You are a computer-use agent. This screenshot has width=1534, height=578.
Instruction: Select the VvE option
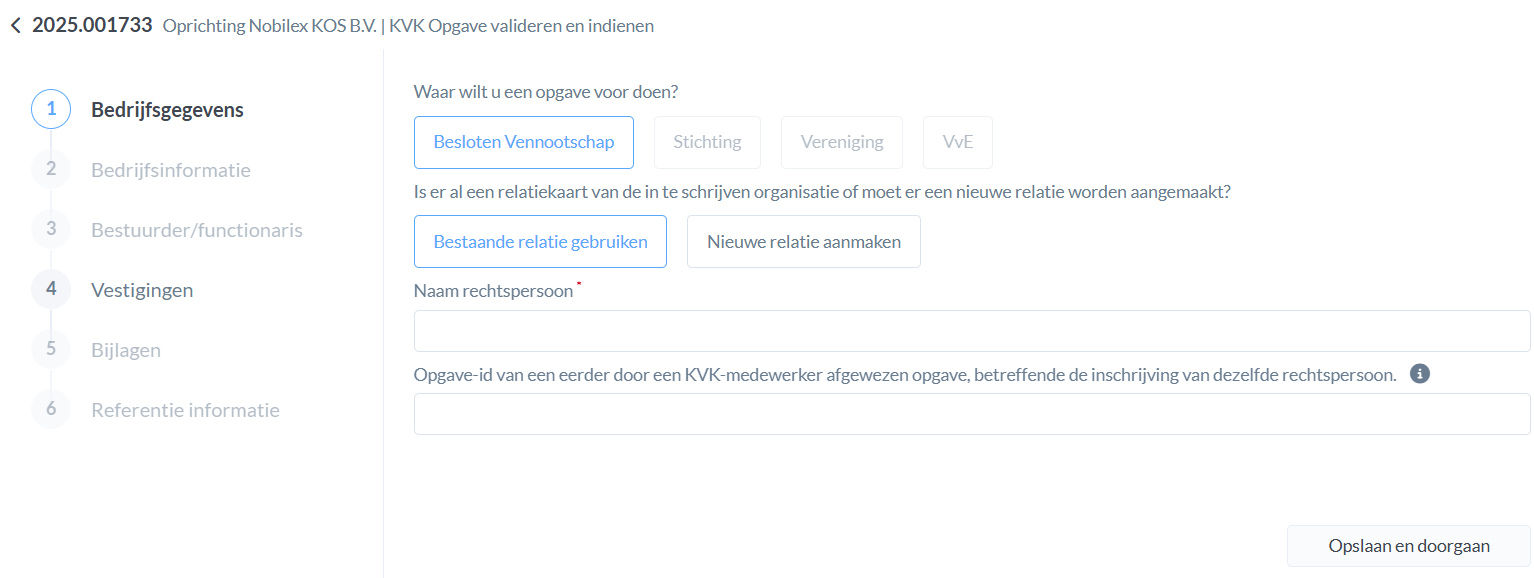pos(957,142)
